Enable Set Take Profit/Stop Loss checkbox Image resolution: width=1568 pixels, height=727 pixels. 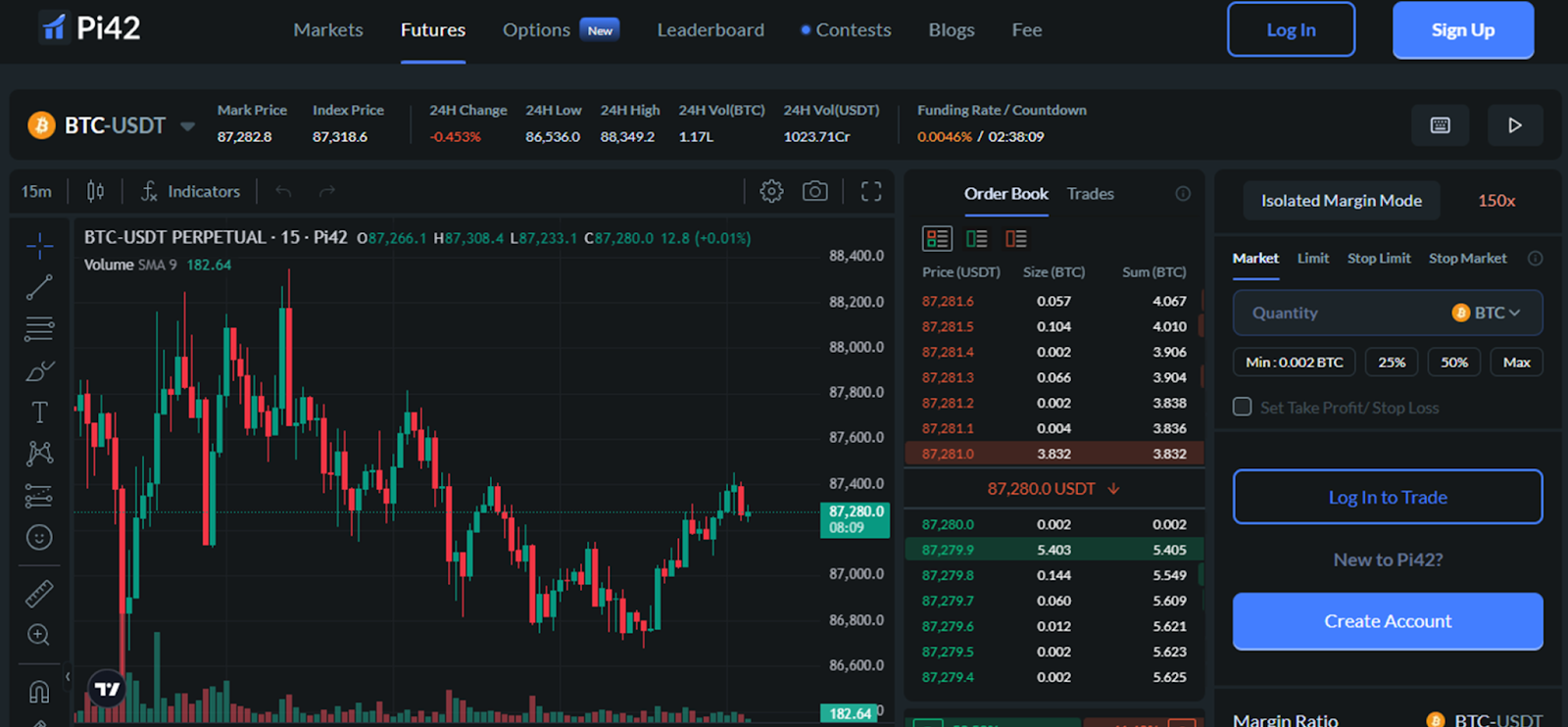click(1242, 407)
